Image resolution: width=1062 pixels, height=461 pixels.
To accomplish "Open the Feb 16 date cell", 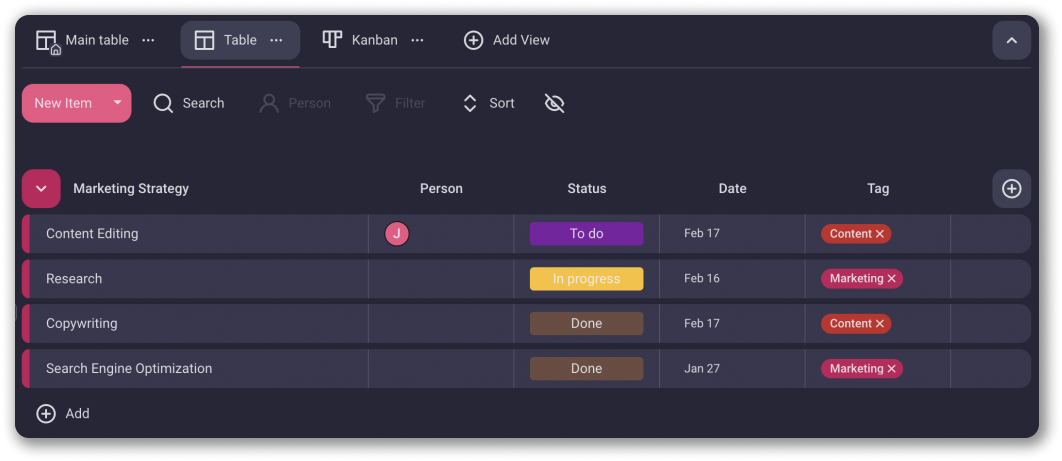I will 702,279.
